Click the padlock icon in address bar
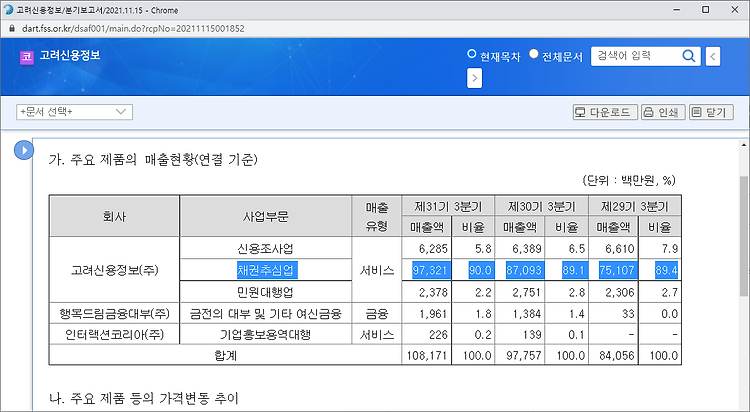The height and width of the screenshot is (412, 750). tap(12, 29)
